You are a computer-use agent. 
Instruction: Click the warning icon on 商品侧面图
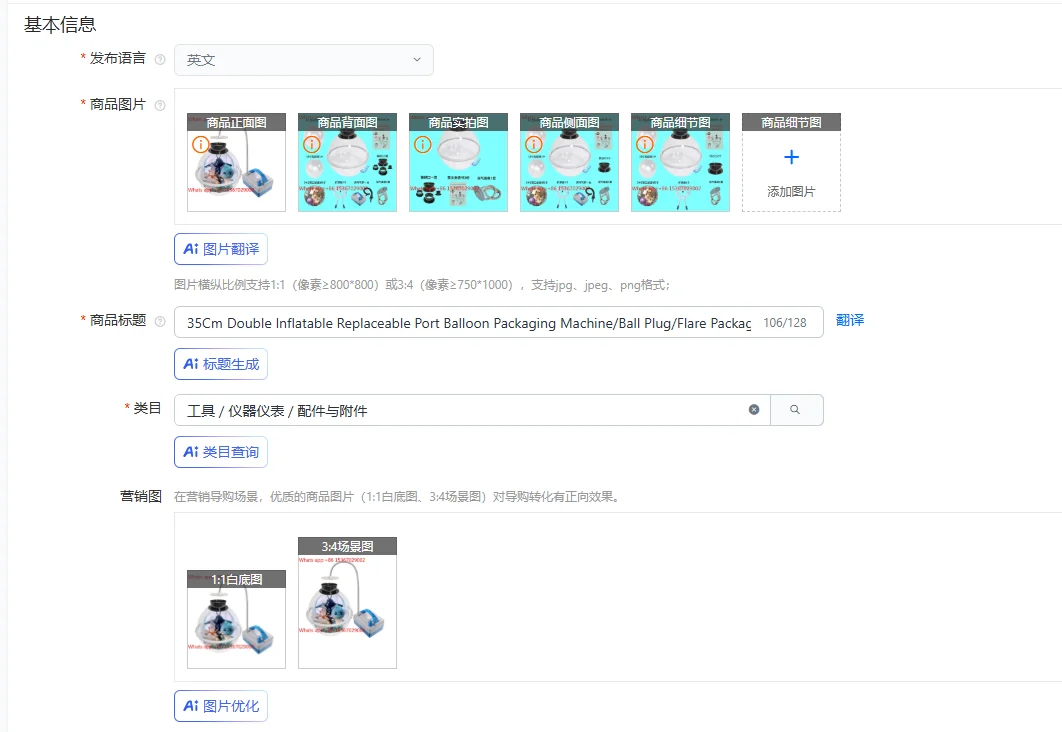point(534,144)
